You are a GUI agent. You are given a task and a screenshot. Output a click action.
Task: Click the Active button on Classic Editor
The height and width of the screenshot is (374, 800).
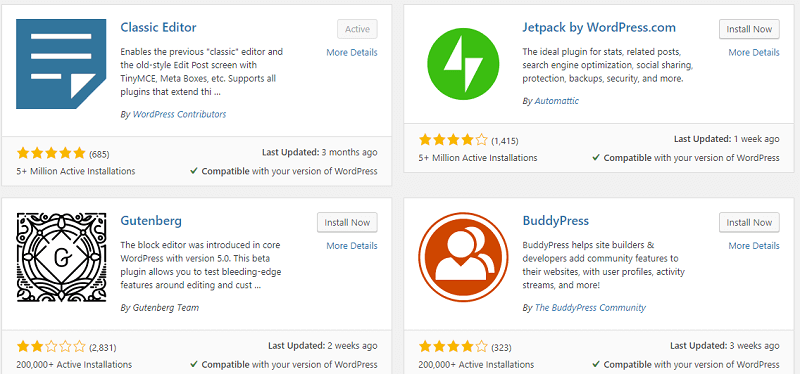[357, 29]
